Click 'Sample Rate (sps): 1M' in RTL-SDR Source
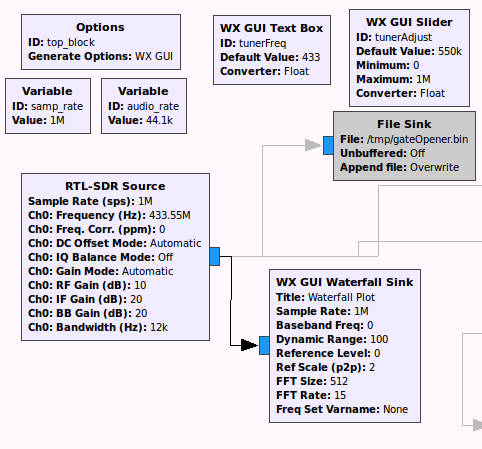This screenshot has width=482, height=449. coord(90,201)
